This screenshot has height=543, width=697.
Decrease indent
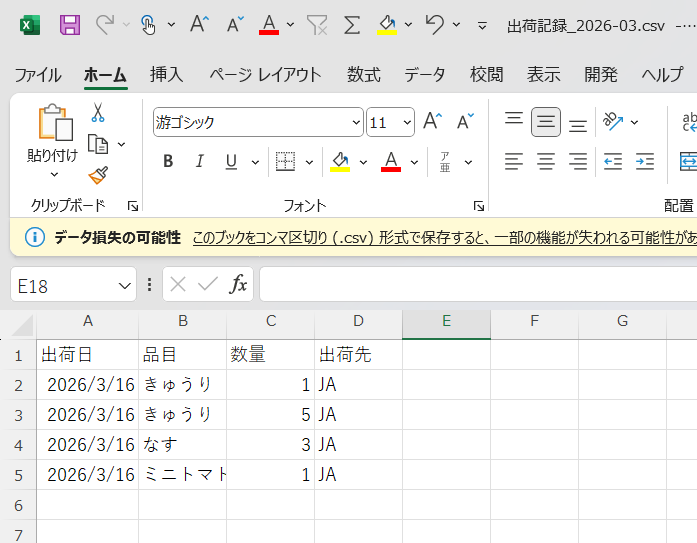point(613,161)
